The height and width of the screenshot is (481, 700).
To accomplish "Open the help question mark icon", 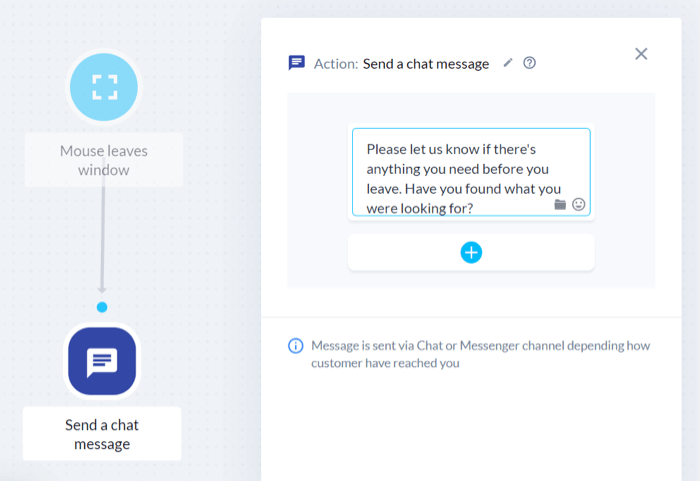I will point(529,63).
